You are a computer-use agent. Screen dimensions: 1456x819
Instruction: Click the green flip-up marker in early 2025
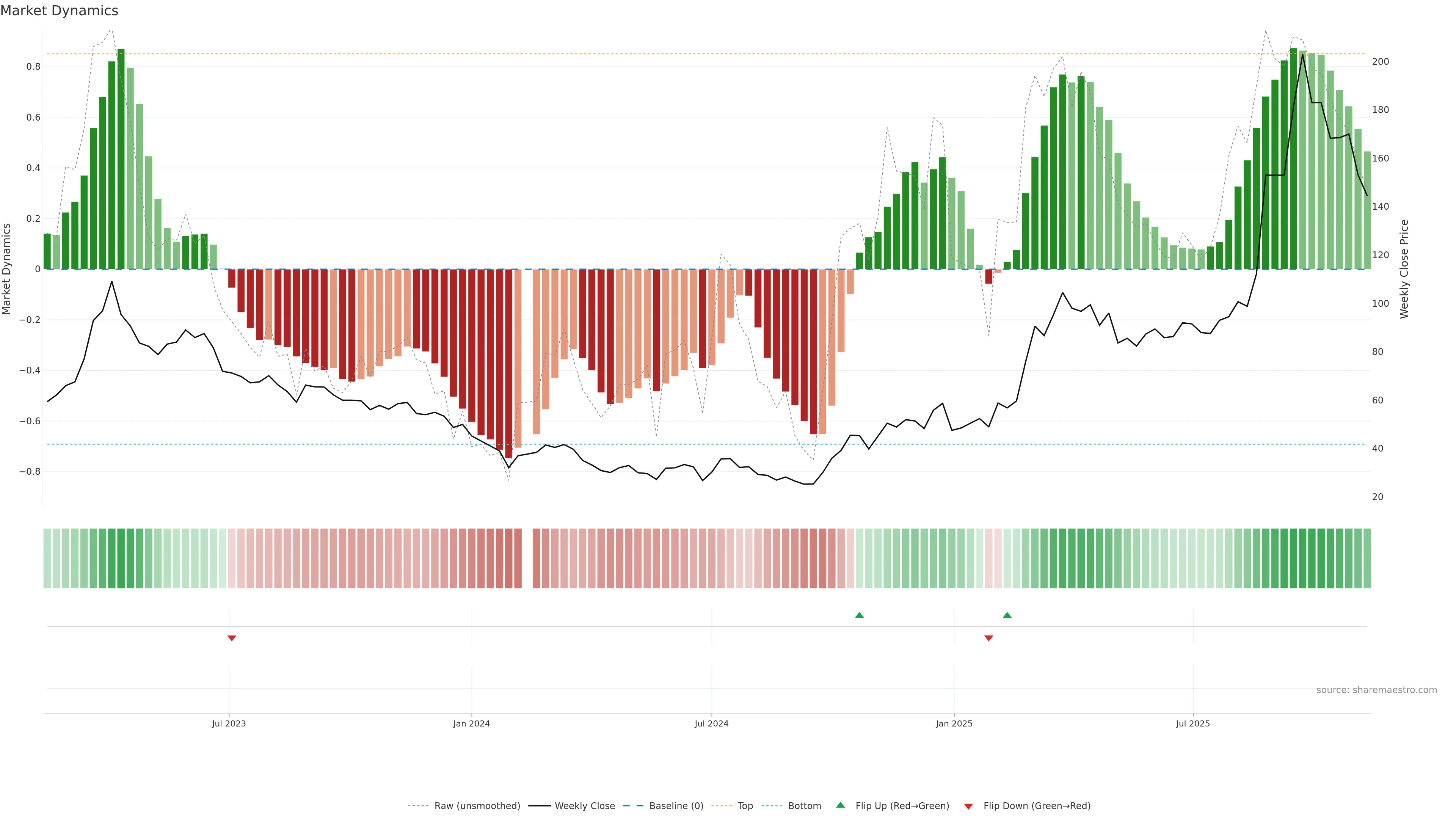(x=1007, y=615)
